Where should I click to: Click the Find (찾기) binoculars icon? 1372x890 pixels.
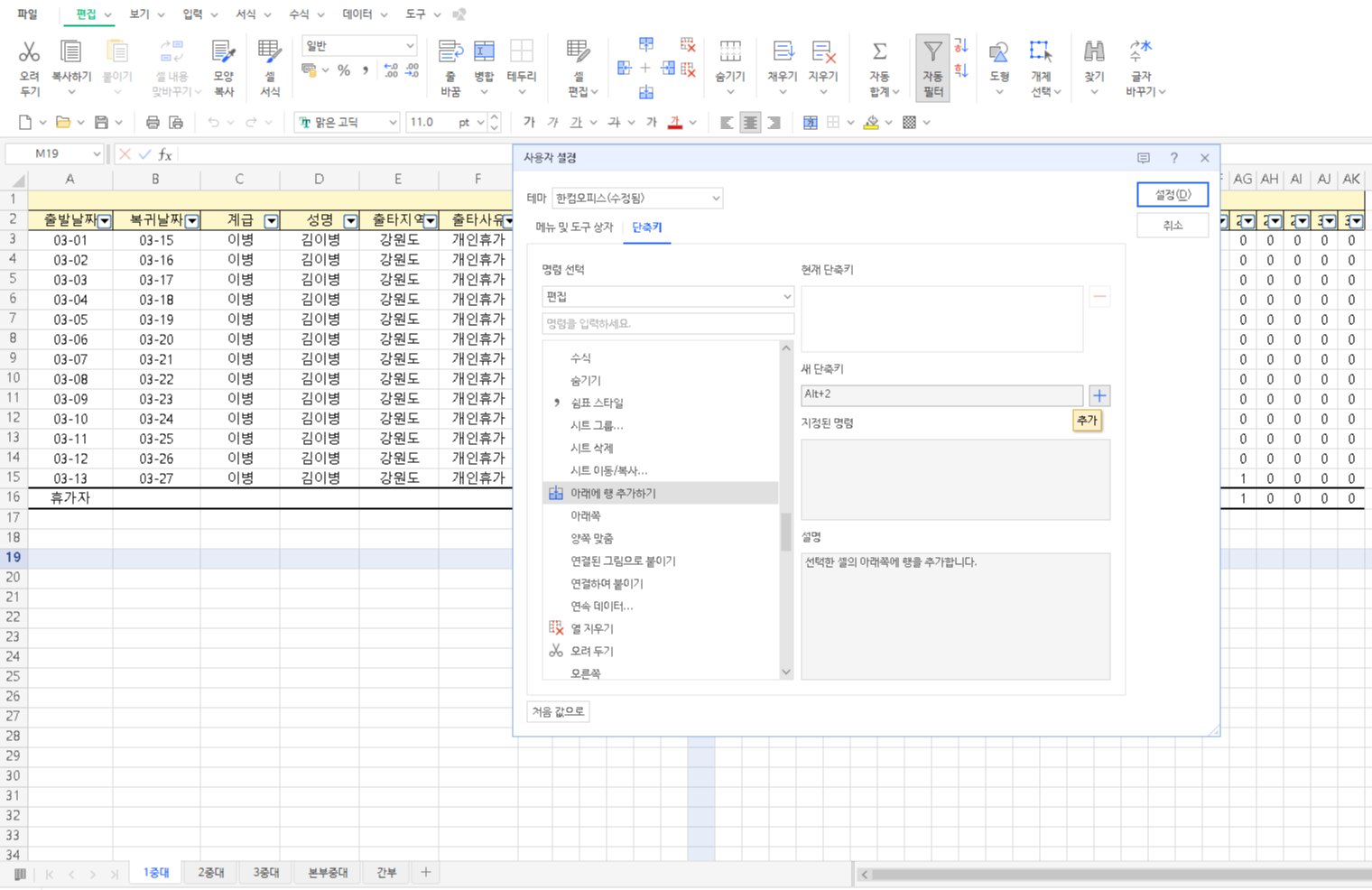1094,52
